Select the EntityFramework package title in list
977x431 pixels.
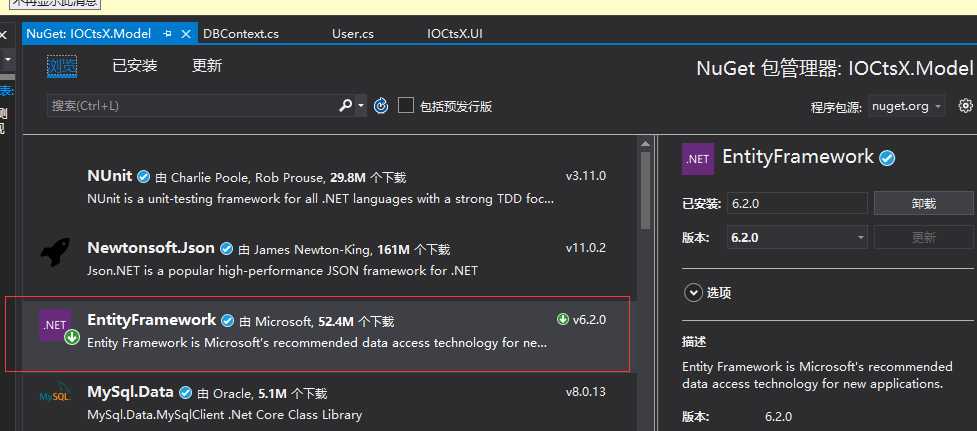click(151, 320)
